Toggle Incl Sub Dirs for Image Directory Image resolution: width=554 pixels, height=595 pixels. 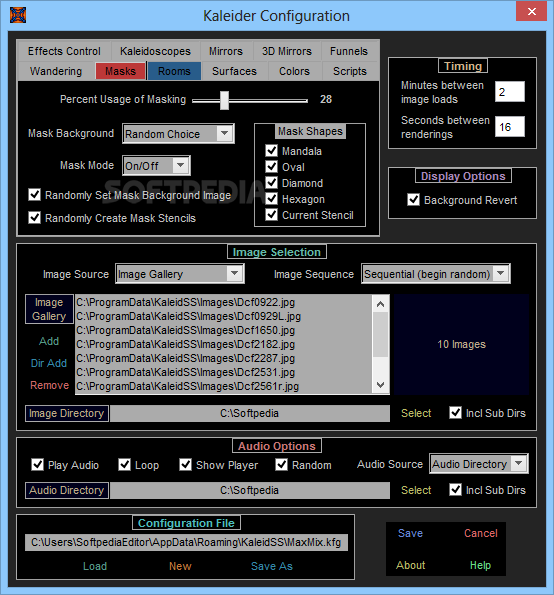tap(455, 412)
